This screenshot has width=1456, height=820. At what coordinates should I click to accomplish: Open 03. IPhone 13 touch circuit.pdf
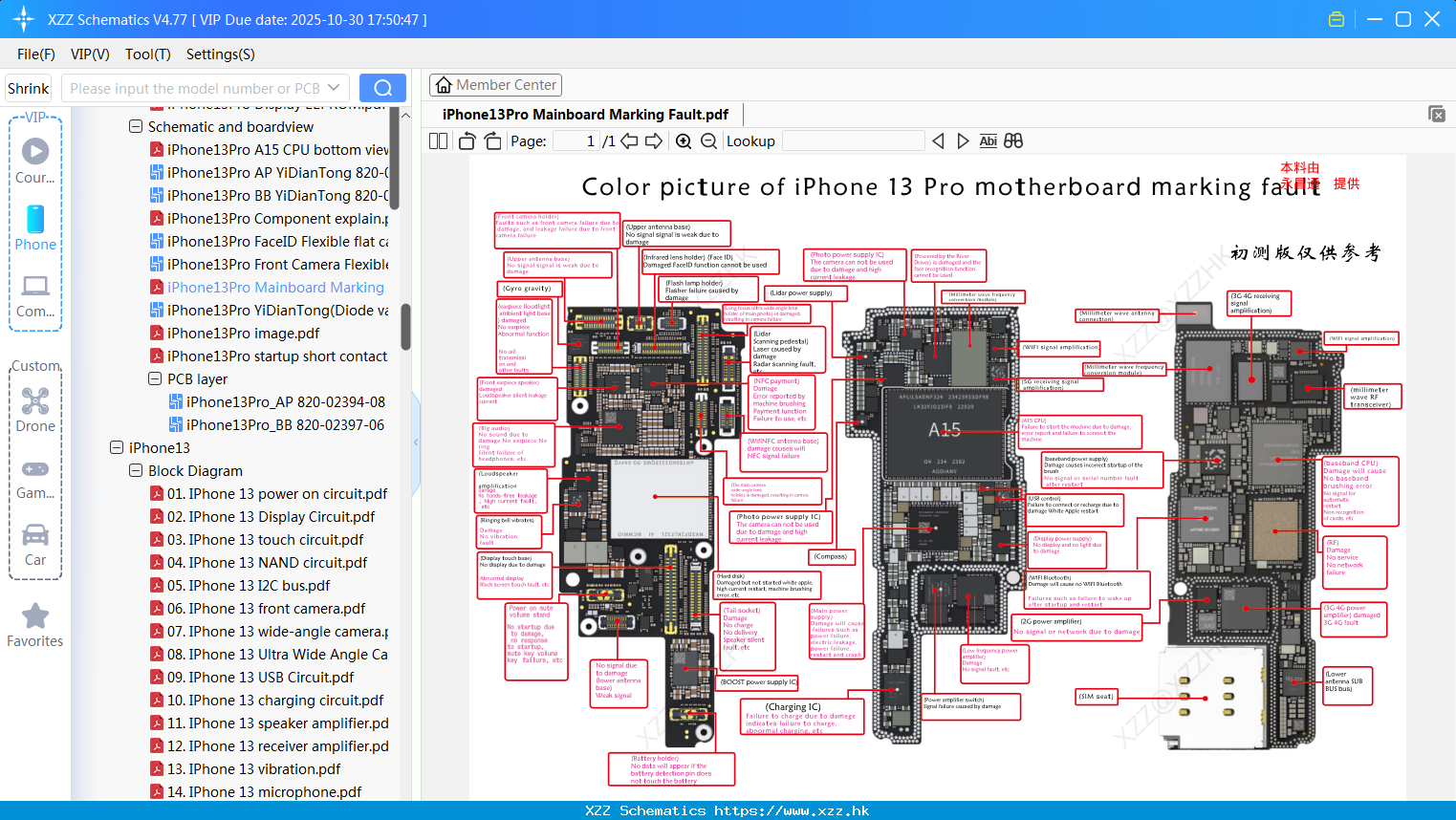tap(257, 539)
